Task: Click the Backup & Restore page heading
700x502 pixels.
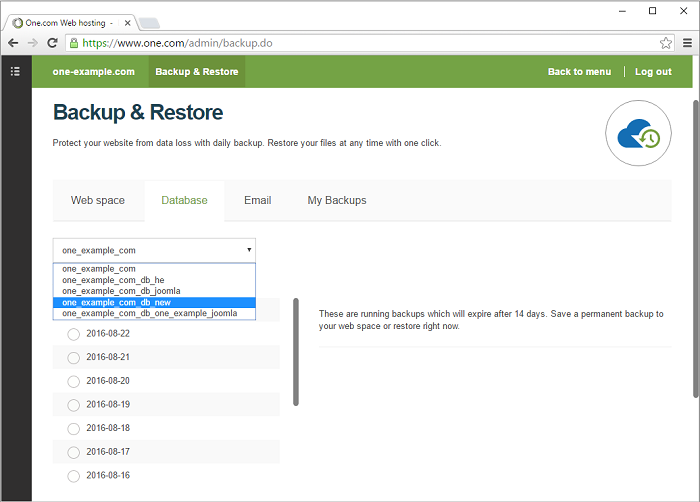Action: click(x=138, y=113)
